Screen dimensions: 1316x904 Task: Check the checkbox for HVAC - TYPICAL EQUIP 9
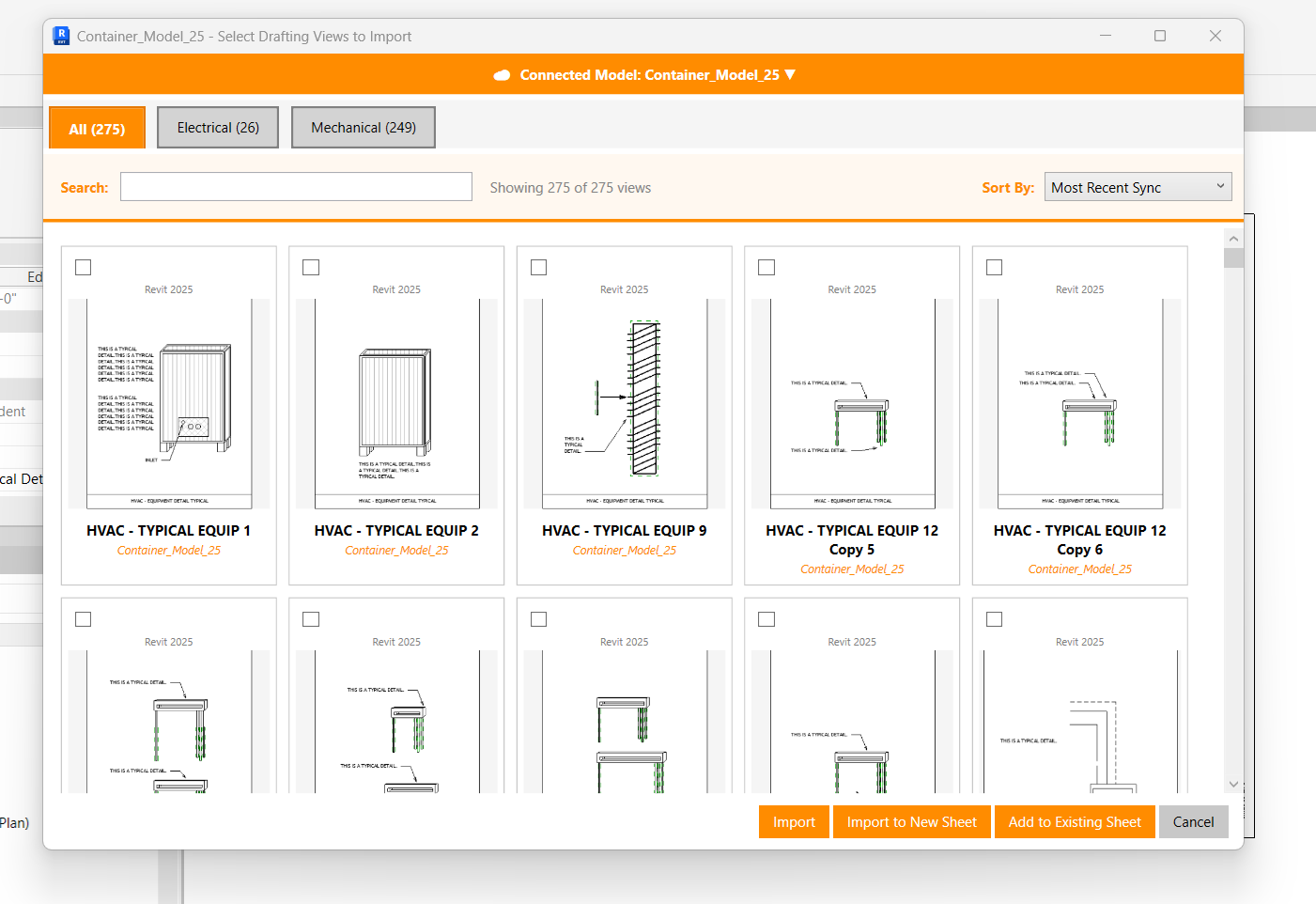(538, 267)
